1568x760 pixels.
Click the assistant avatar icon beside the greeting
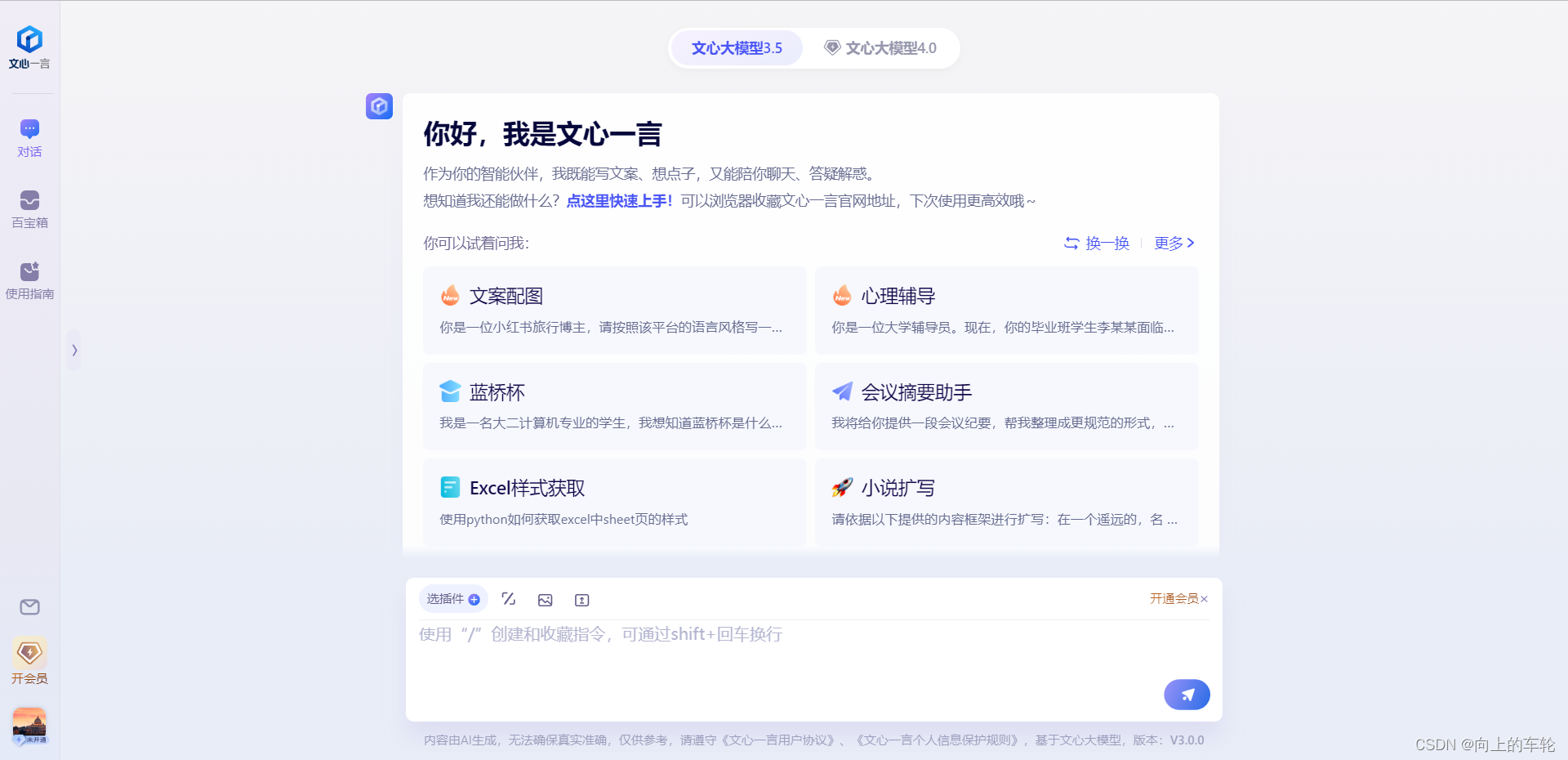(379, 106)
